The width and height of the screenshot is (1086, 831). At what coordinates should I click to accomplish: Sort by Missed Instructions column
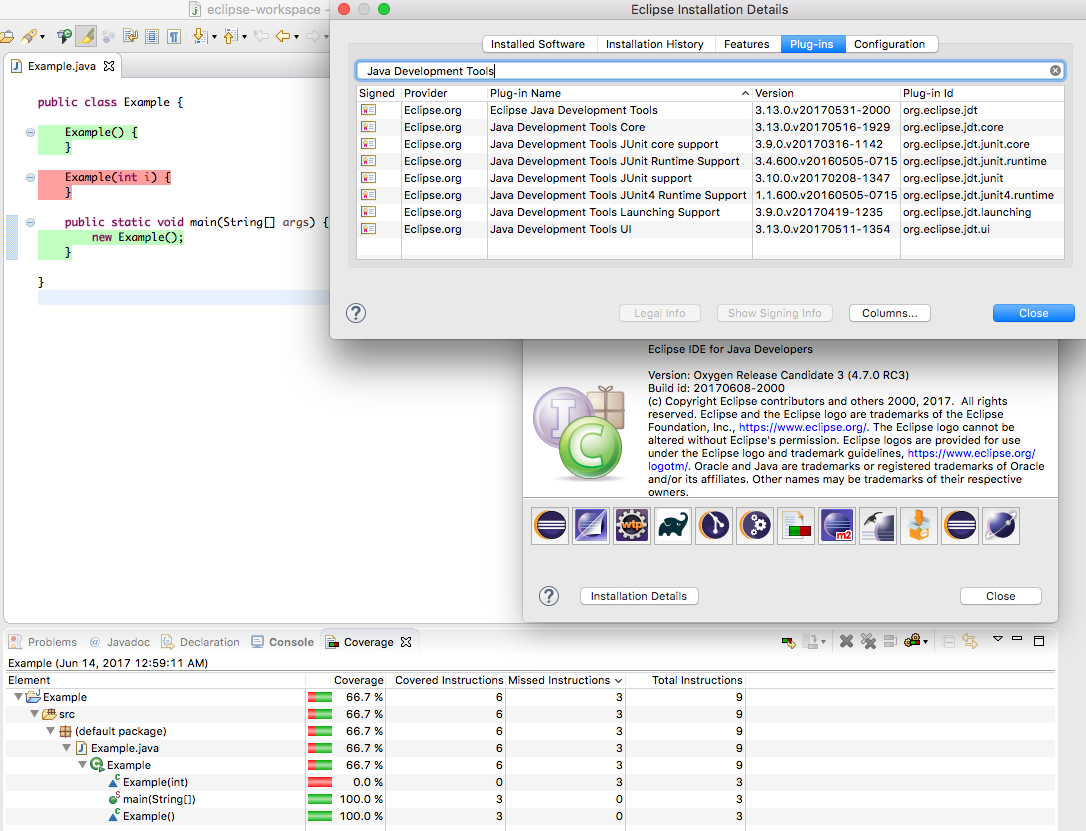(x=565, y=680)
